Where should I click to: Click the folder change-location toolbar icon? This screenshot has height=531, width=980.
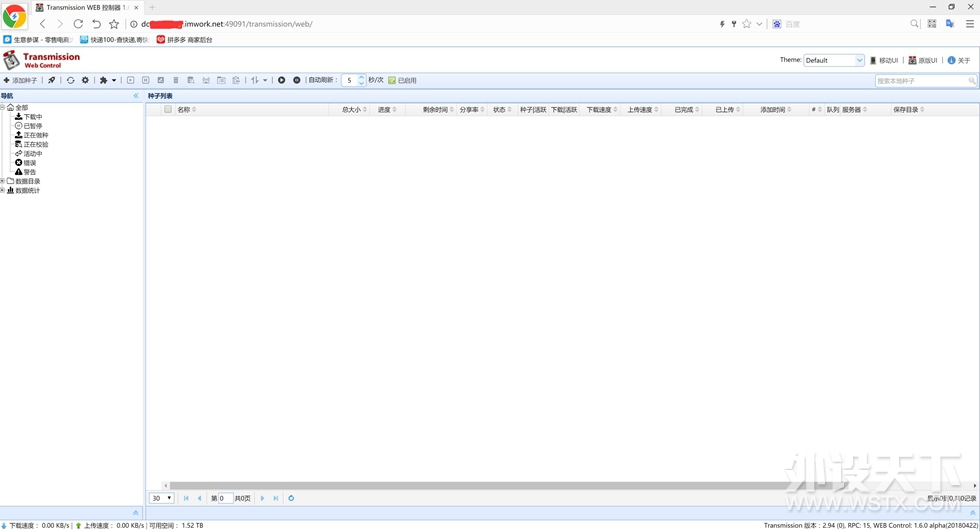[221, 81]
